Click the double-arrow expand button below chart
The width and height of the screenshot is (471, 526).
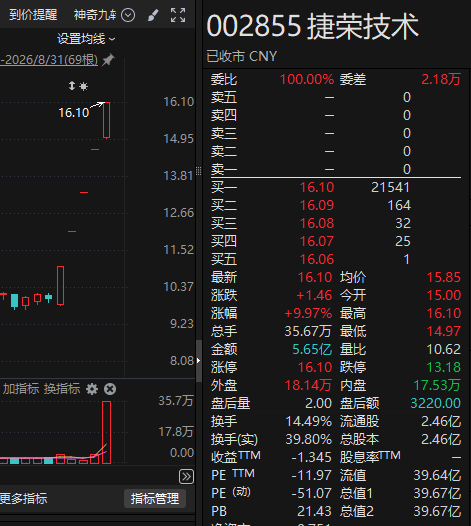pos(186,476)
